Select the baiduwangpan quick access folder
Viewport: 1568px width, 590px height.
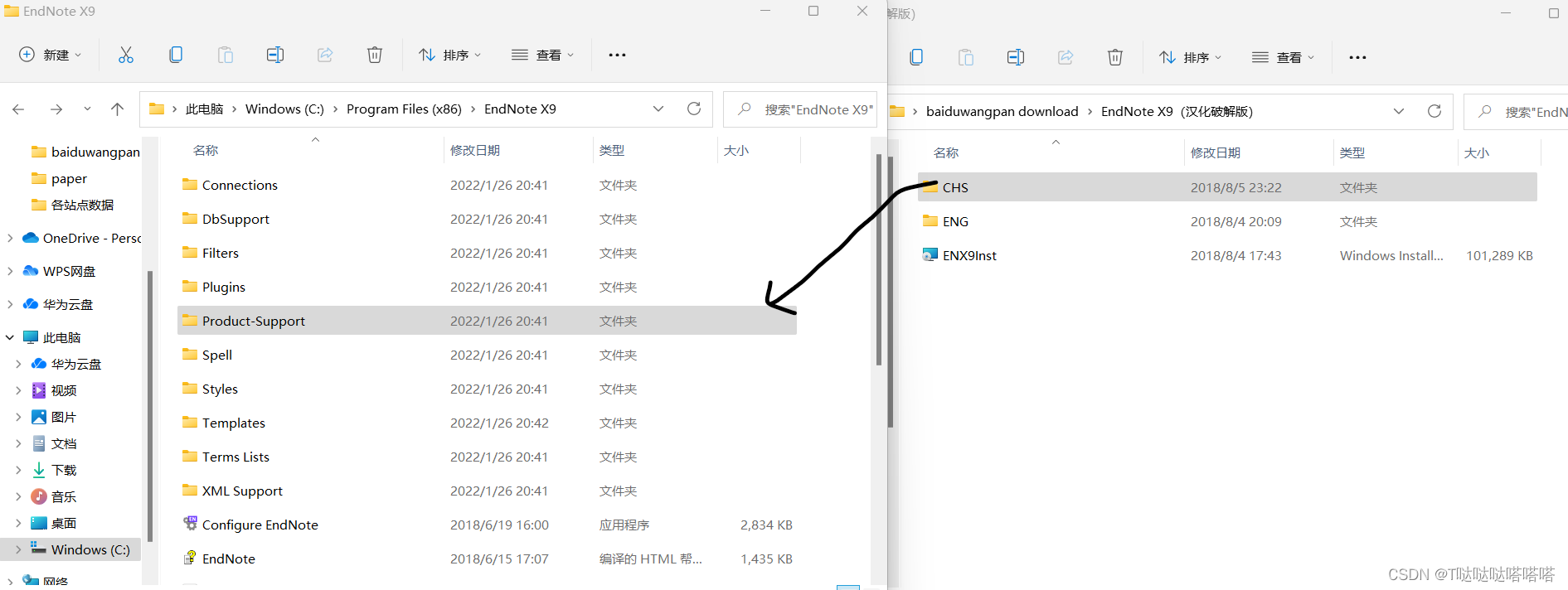85,152
